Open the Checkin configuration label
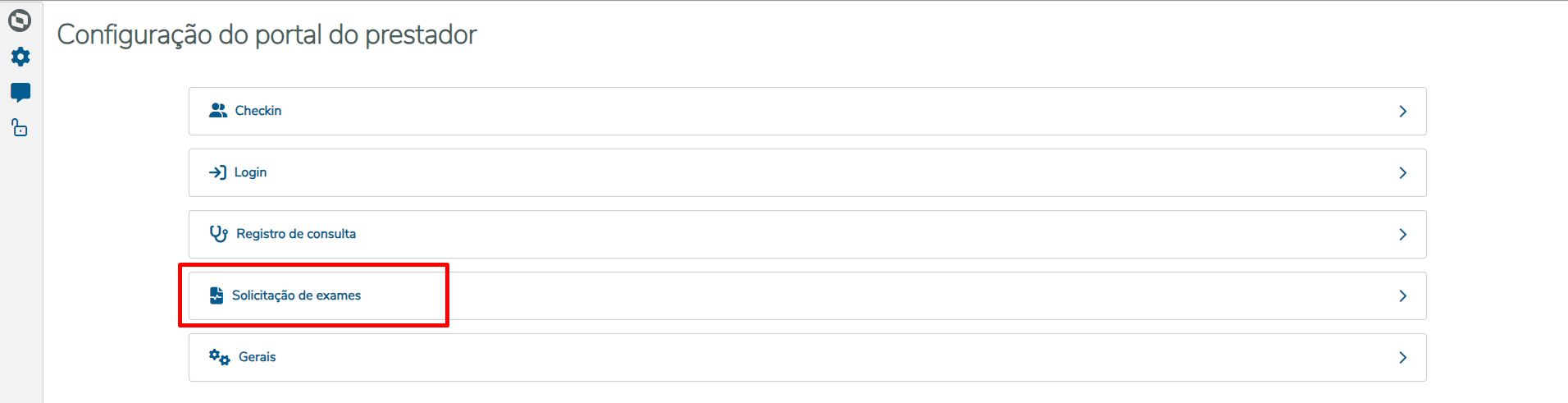Screen dimensions: 1568x403 click(258, 111)
